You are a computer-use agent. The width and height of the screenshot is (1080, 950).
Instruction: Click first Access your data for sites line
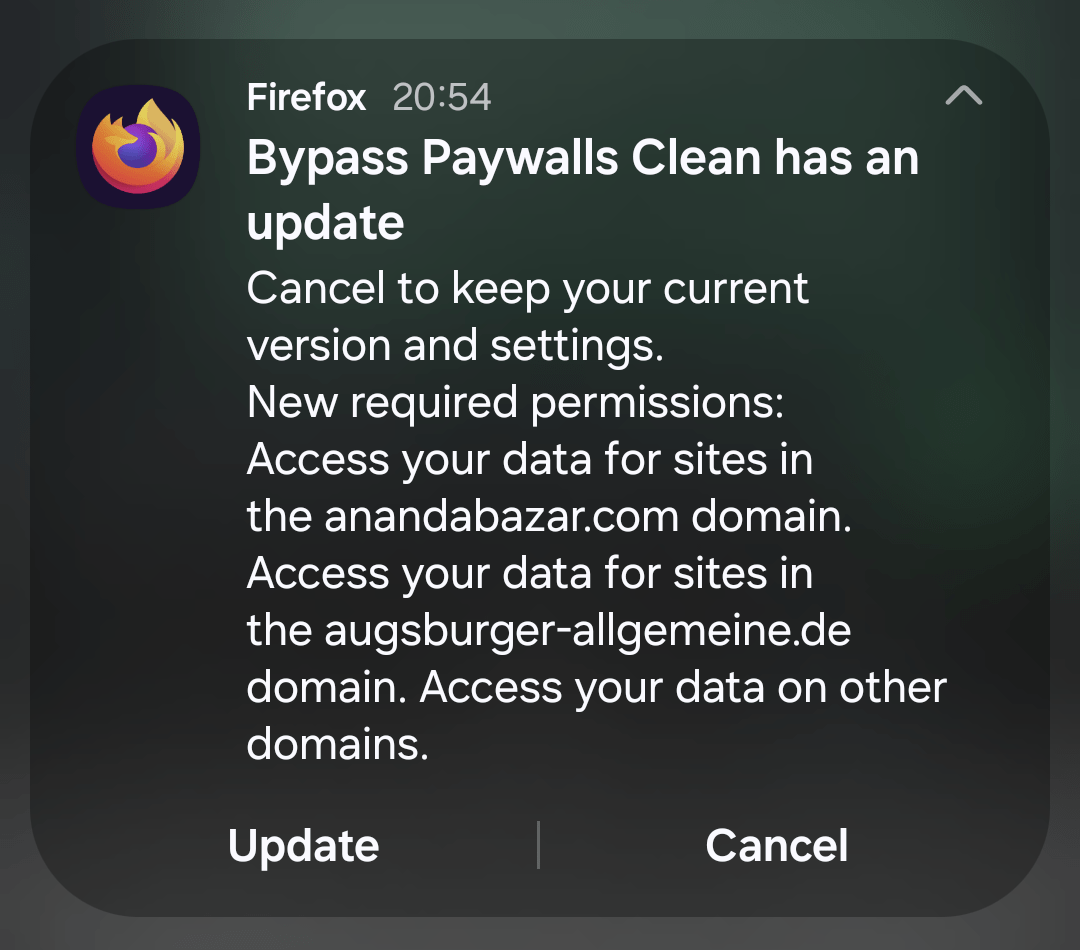tap(530, 459)
